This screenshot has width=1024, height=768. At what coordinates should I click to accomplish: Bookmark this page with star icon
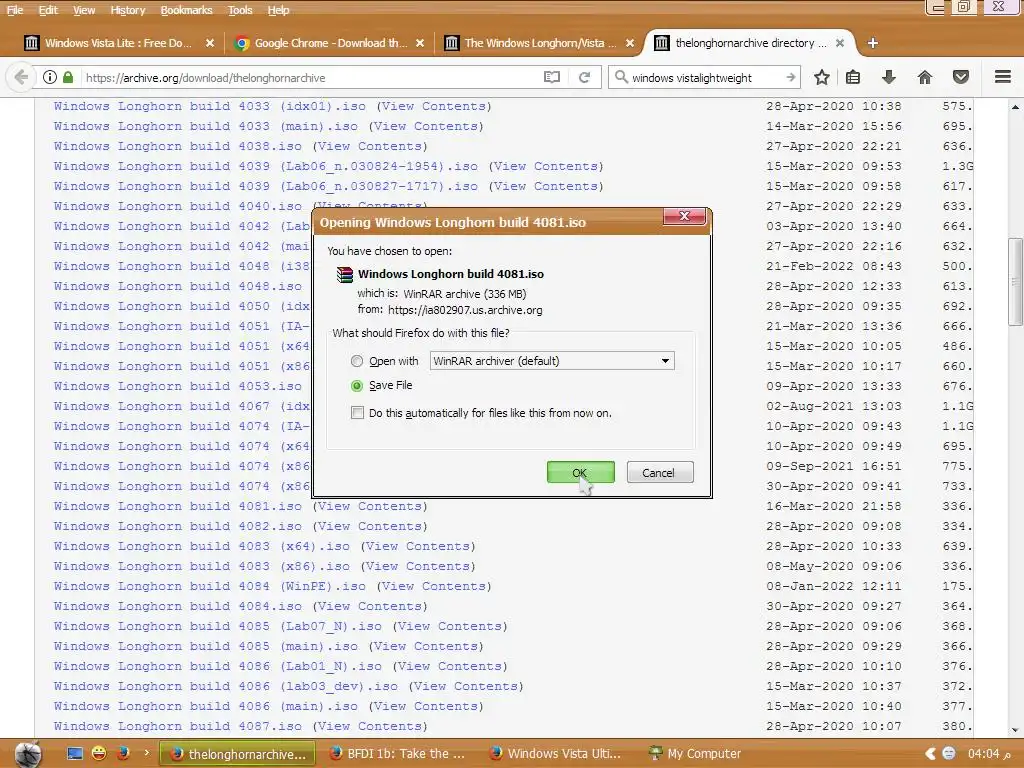pos(822,77)
